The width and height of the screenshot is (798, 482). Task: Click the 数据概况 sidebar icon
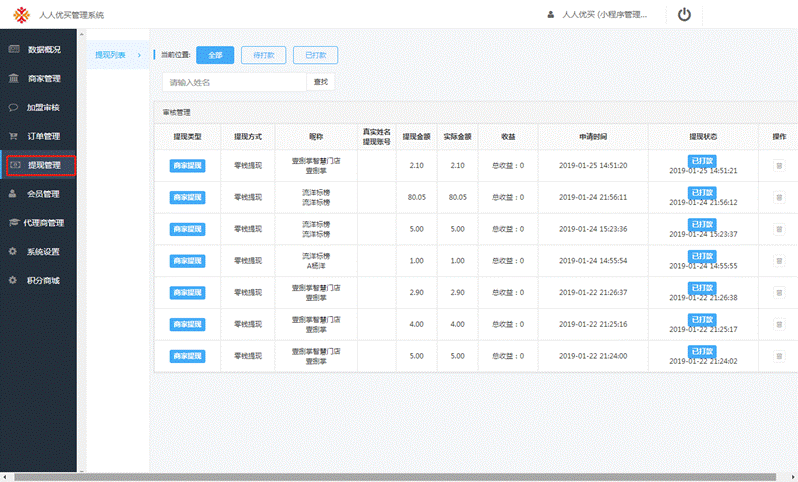14,49
